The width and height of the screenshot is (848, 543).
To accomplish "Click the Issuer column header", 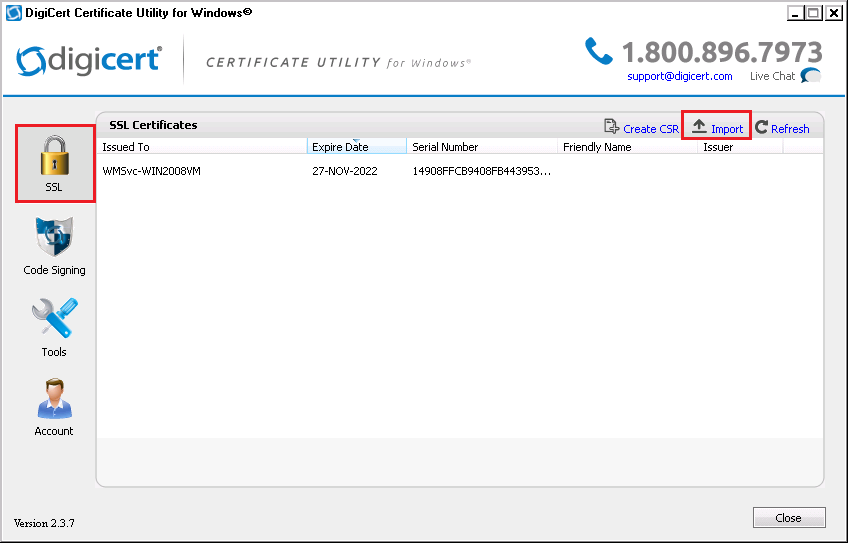I will [x=738, y=147].
